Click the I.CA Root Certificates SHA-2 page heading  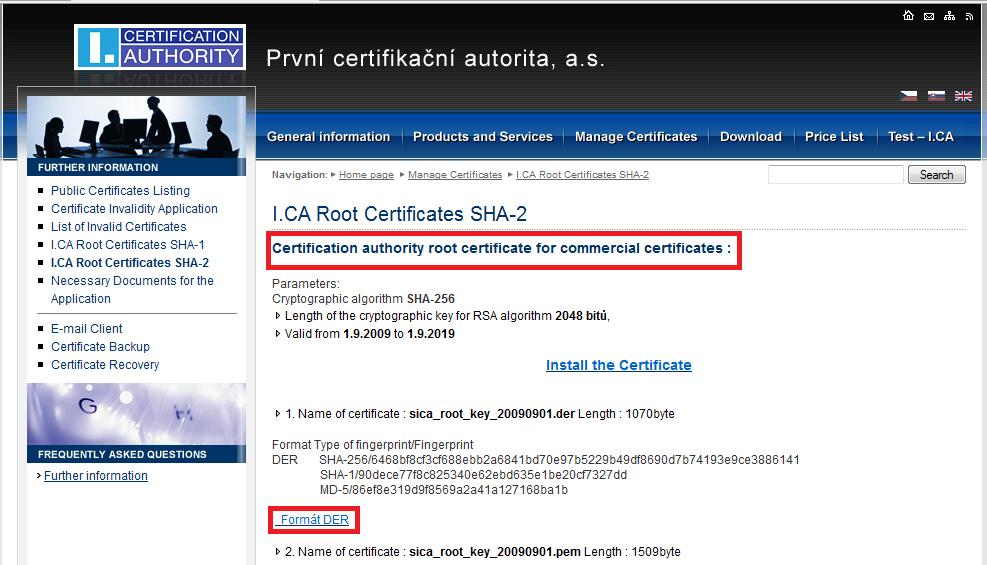point(399,214)
